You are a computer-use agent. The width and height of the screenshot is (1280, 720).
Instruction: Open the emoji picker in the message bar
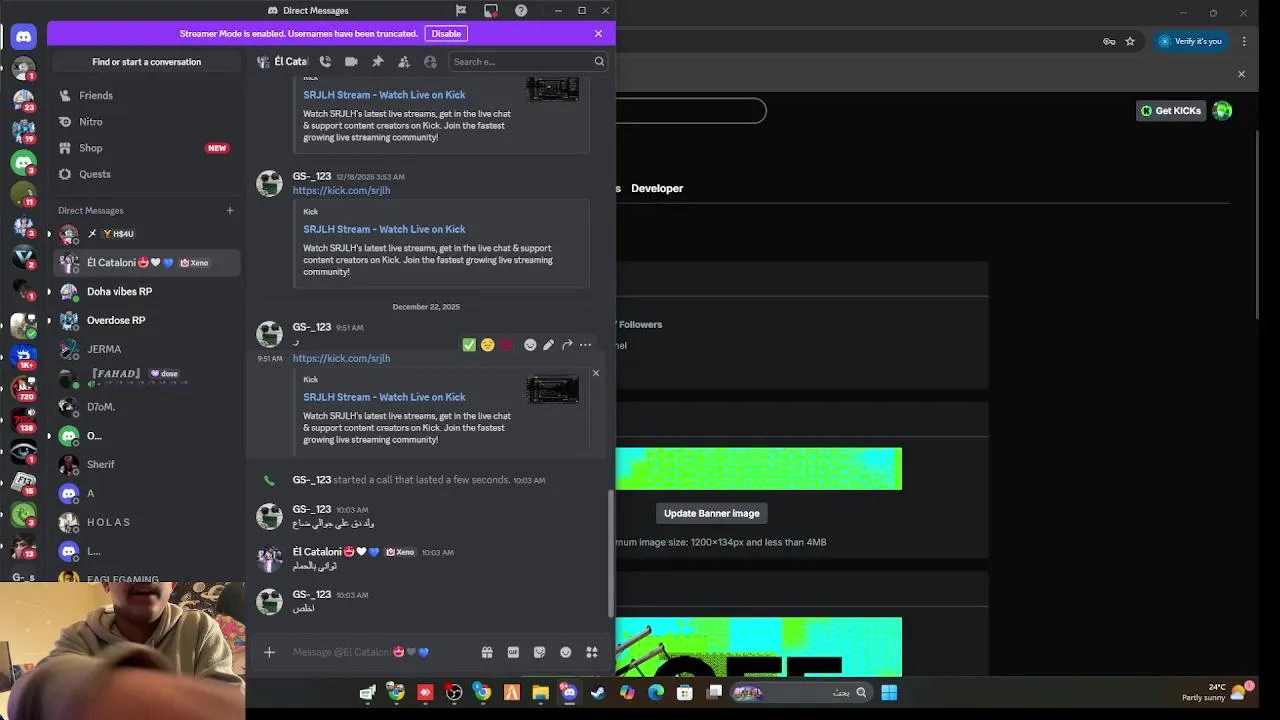[x=566, y=652]
